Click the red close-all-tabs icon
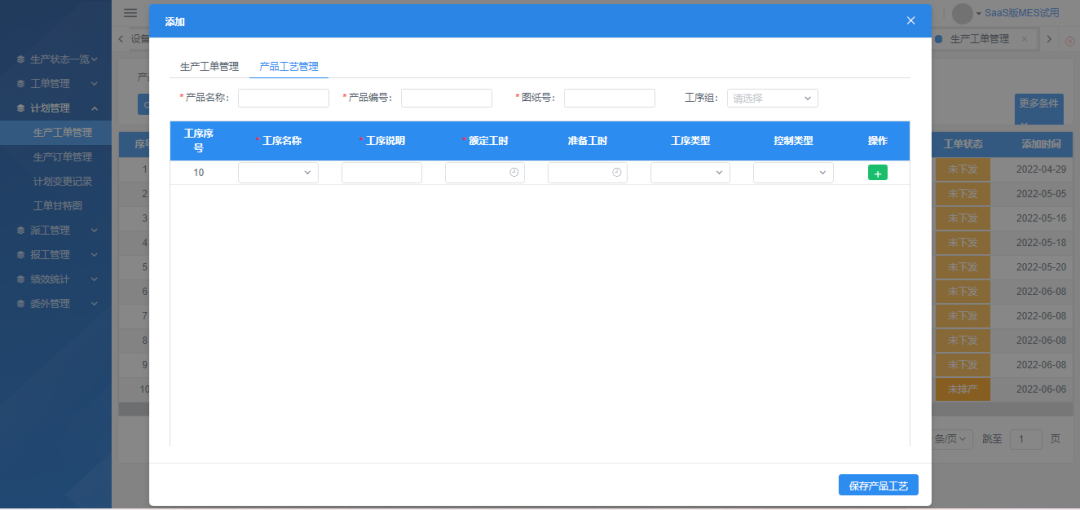The width and height of the screenshot is (1080, 510). coord(1070,41)
